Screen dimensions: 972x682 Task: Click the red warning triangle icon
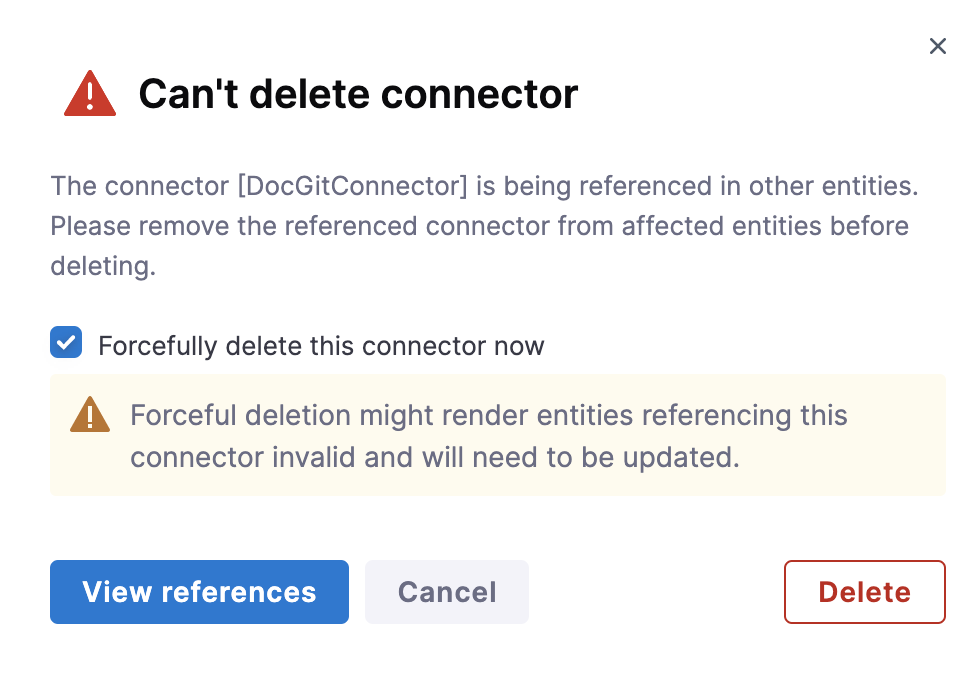[x=90, y=94]
